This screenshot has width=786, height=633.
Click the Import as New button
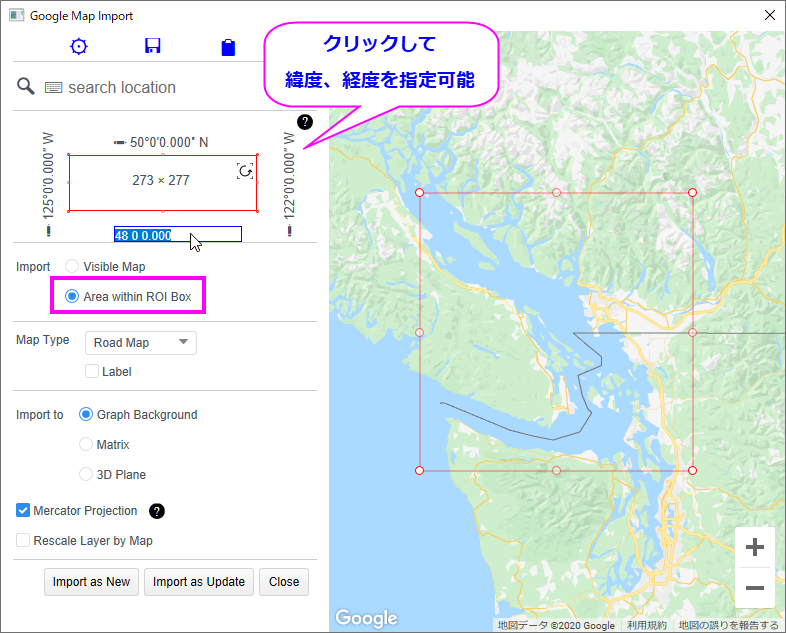pos(91,582)
